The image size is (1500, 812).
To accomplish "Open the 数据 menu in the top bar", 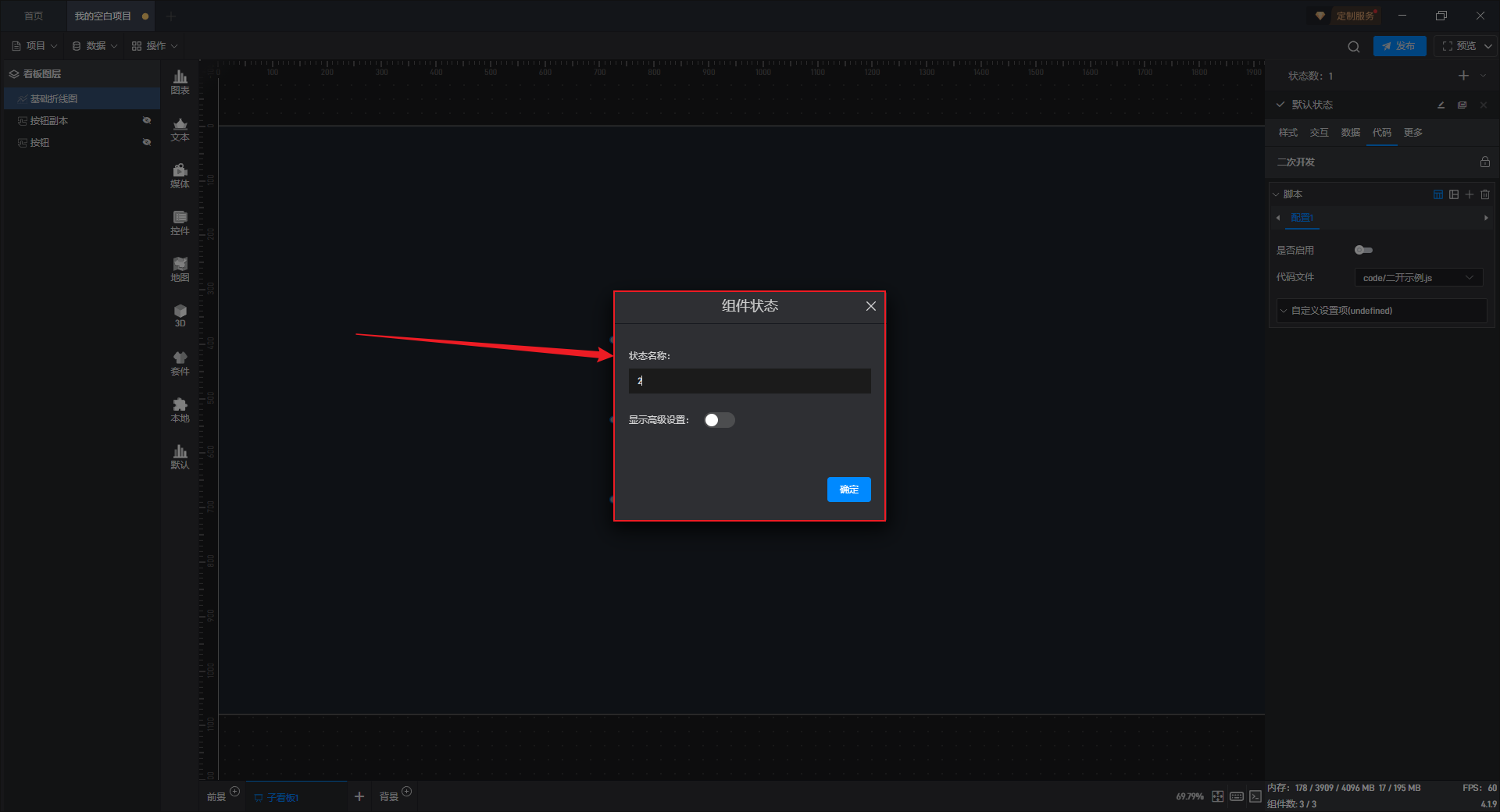I will [95, 46].
